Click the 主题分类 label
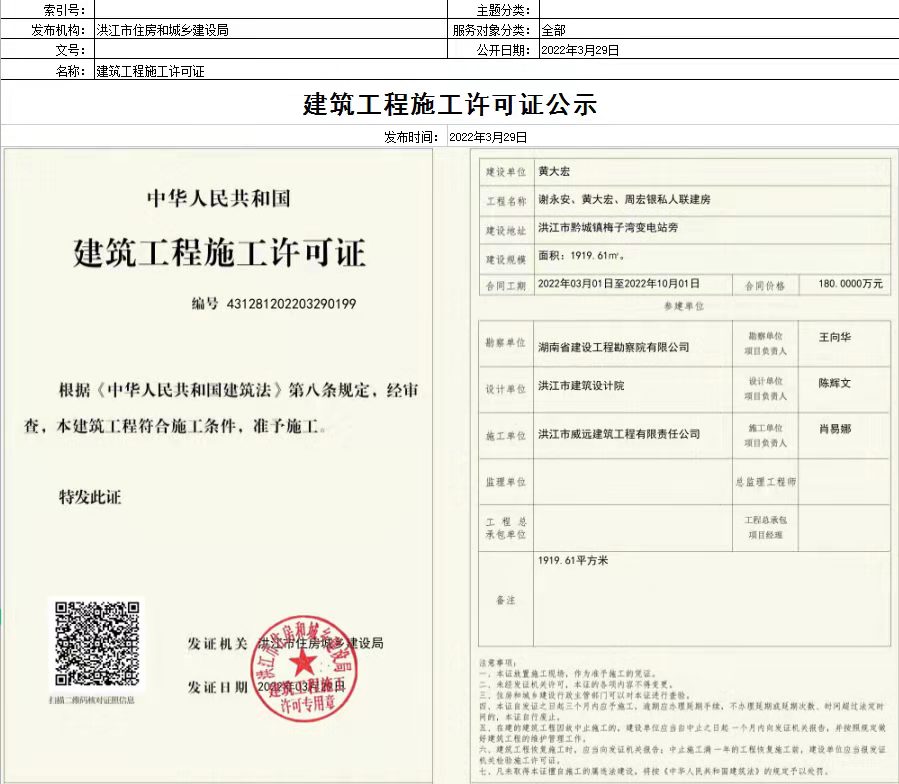Image resolution: width=899 pixels, height=784 pixels. tap(503, 10)
